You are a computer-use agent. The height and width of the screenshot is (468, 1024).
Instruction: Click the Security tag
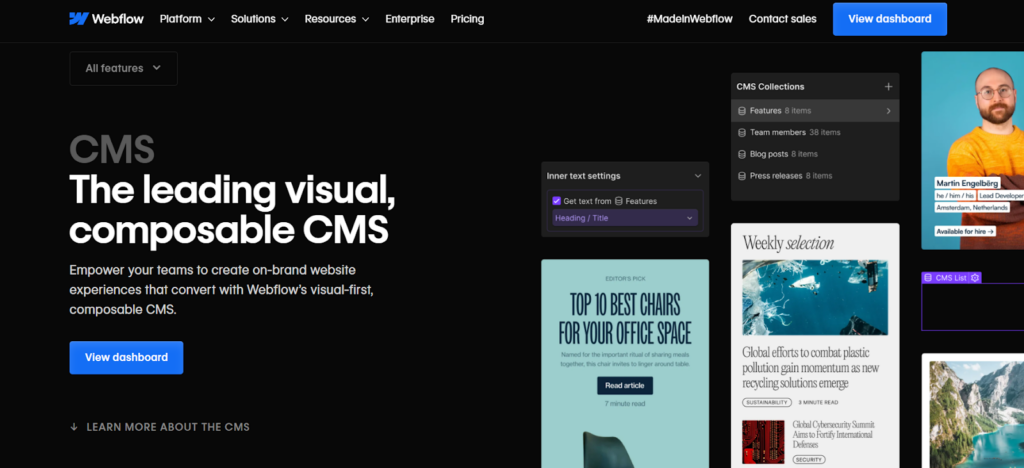[x=808, y=460]
